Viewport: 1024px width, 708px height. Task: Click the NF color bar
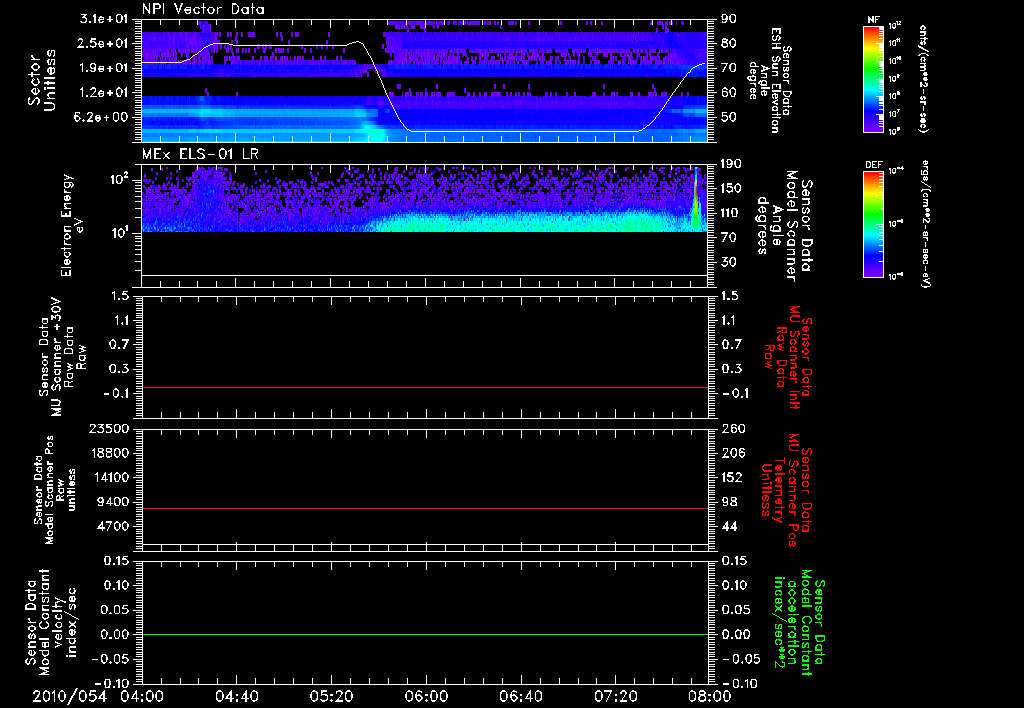873,79
